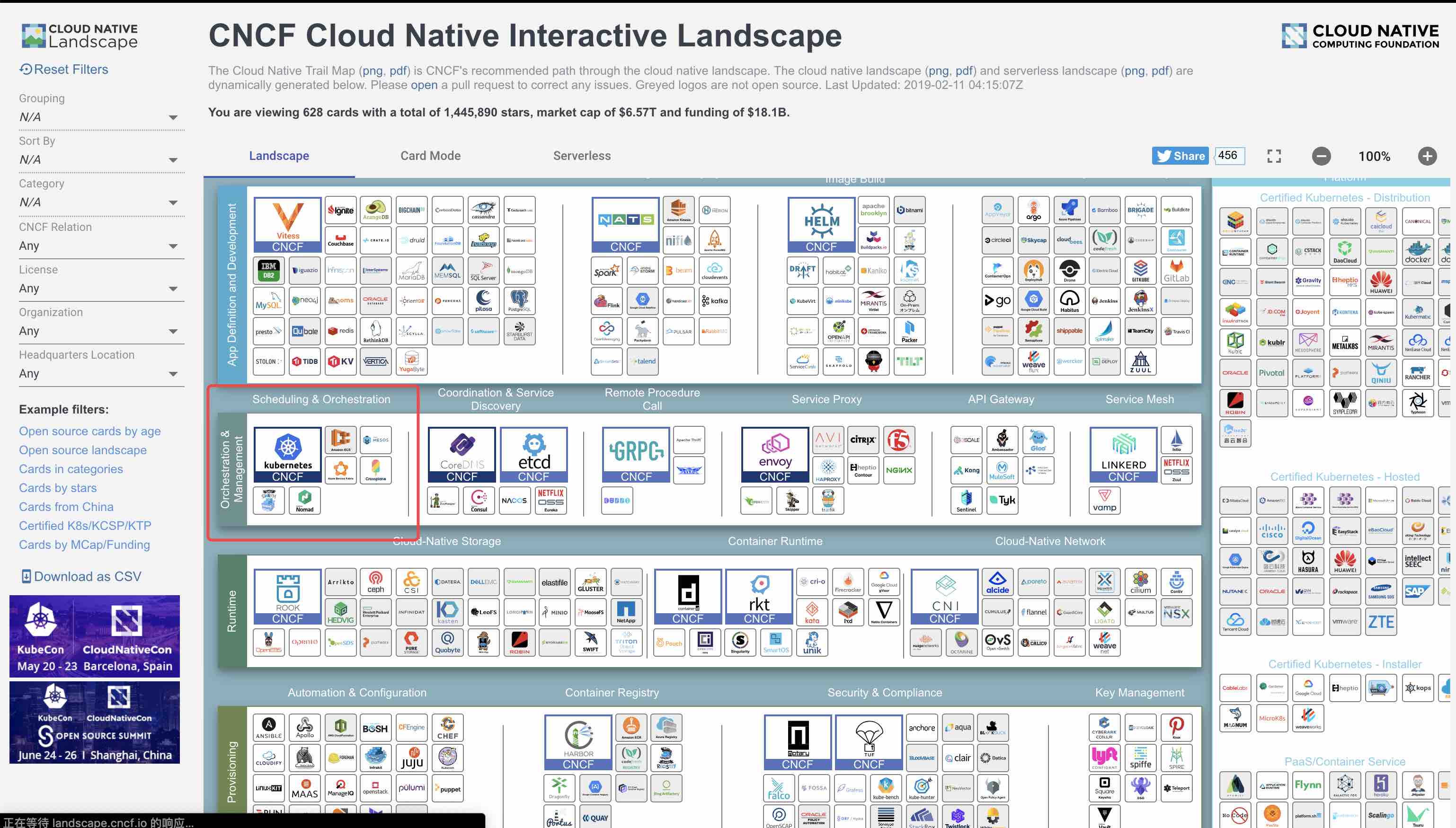Click the Harbor registry card

click(578, 742)
